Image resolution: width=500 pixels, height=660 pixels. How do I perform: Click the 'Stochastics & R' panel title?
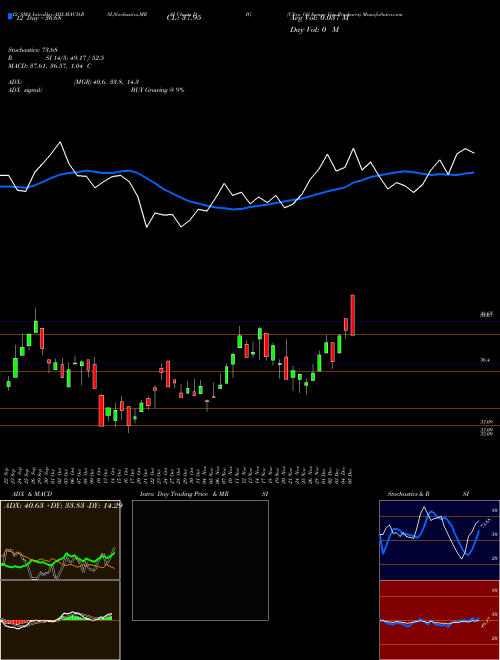click(x=409, y=494)
